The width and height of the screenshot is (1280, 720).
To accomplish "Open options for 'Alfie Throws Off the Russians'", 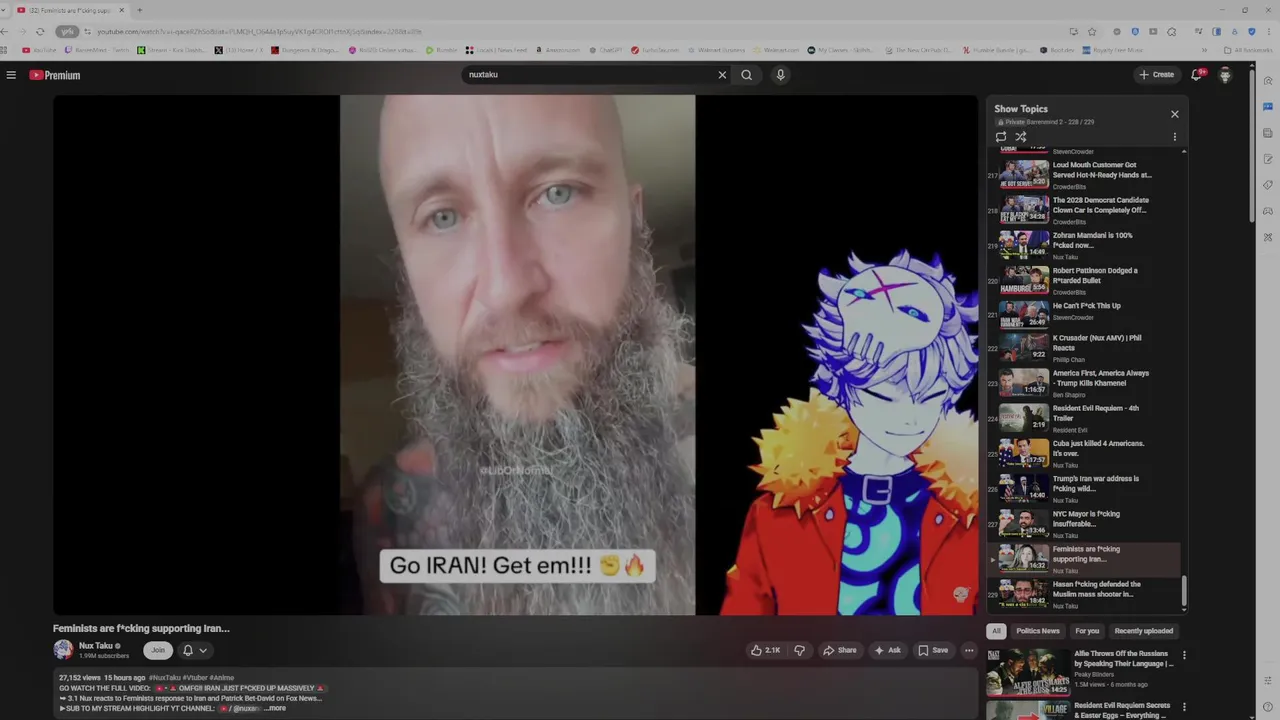I will tap(1184, 656).
